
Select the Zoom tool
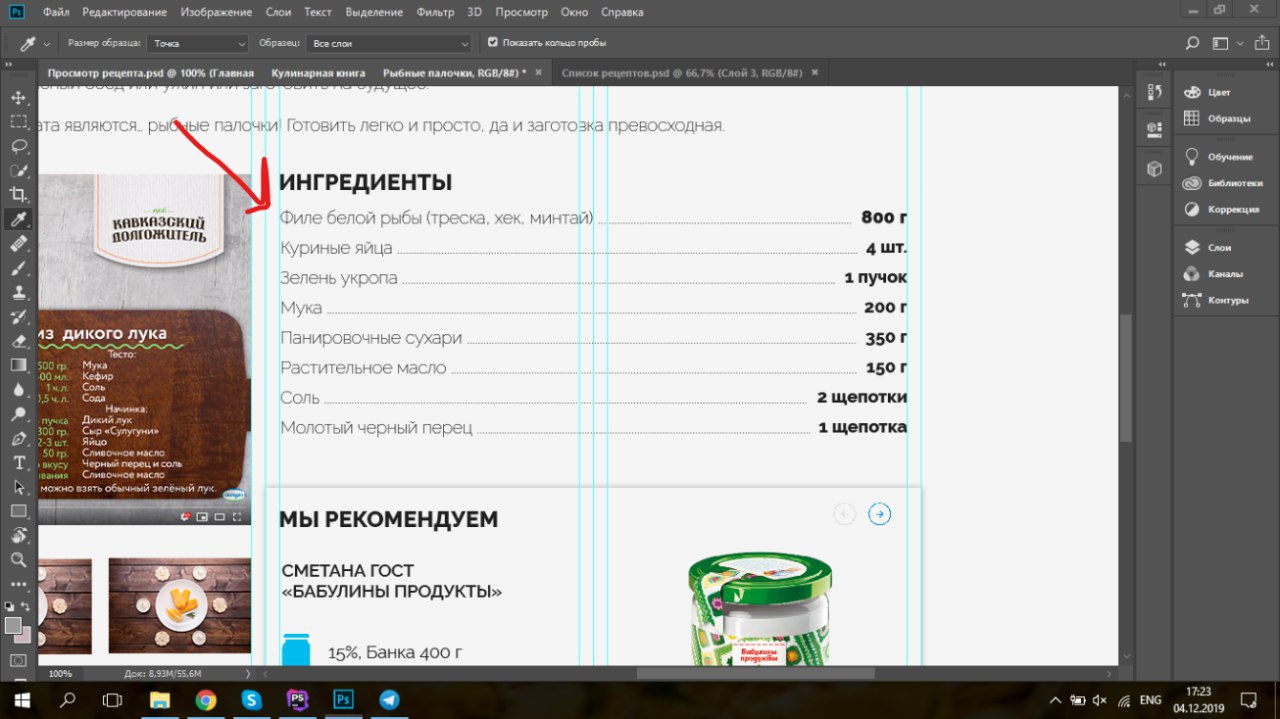tap(18, 560)
